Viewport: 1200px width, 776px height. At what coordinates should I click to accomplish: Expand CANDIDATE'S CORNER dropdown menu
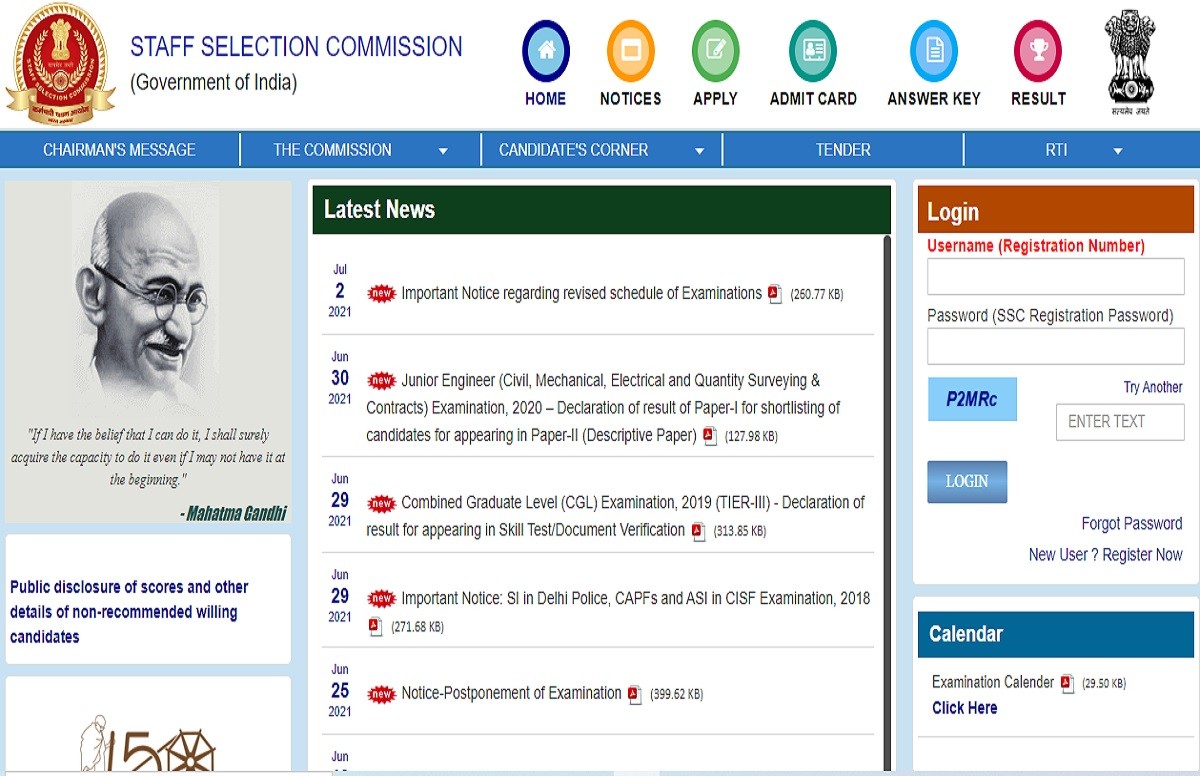point(699,151)
